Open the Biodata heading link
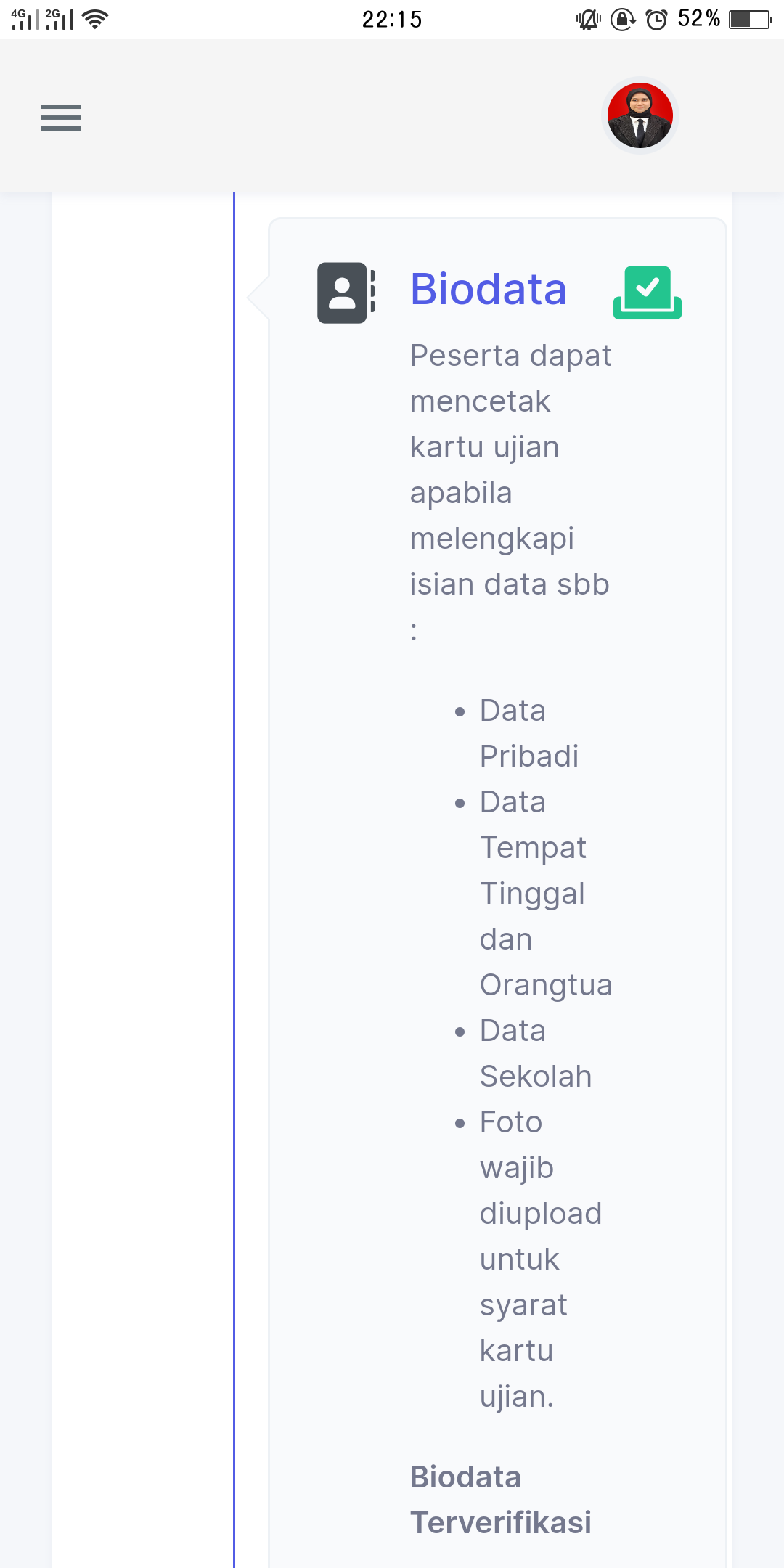784x1568 pixels. 488,289
